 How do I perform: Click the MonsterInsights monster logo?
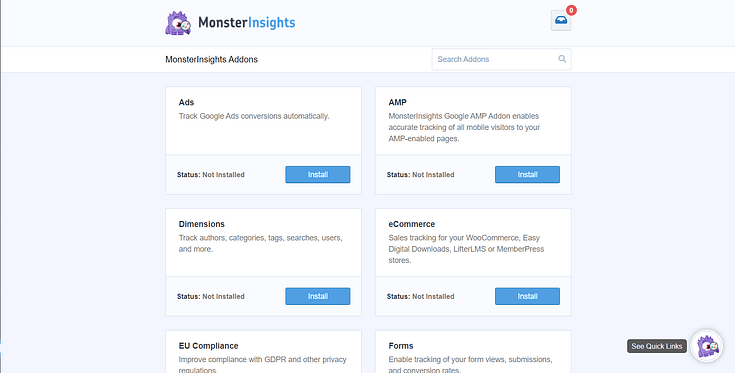pyautogui.click(x=178, y=23)
